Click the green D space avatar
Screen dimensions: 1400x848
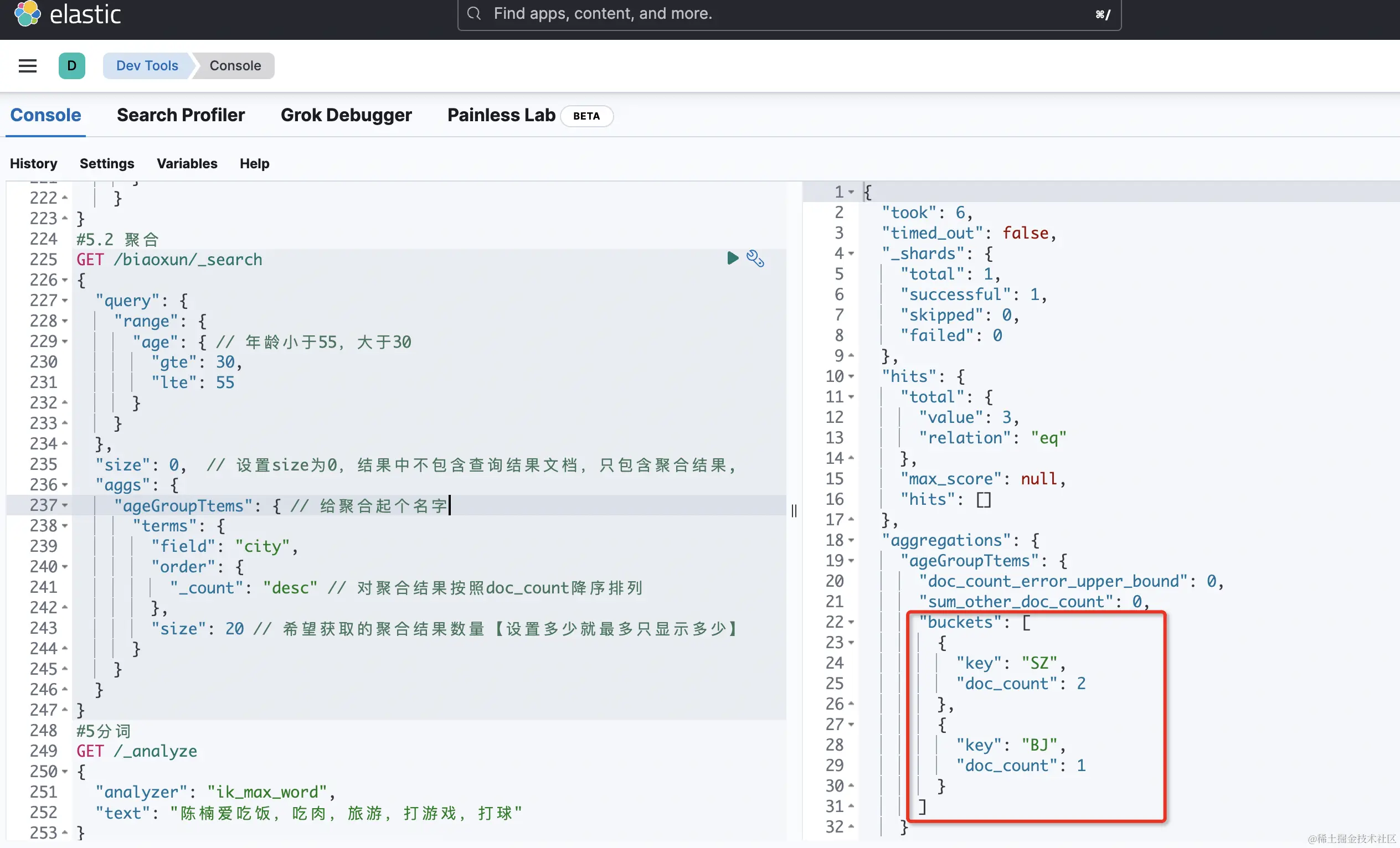tap(71, 66)
